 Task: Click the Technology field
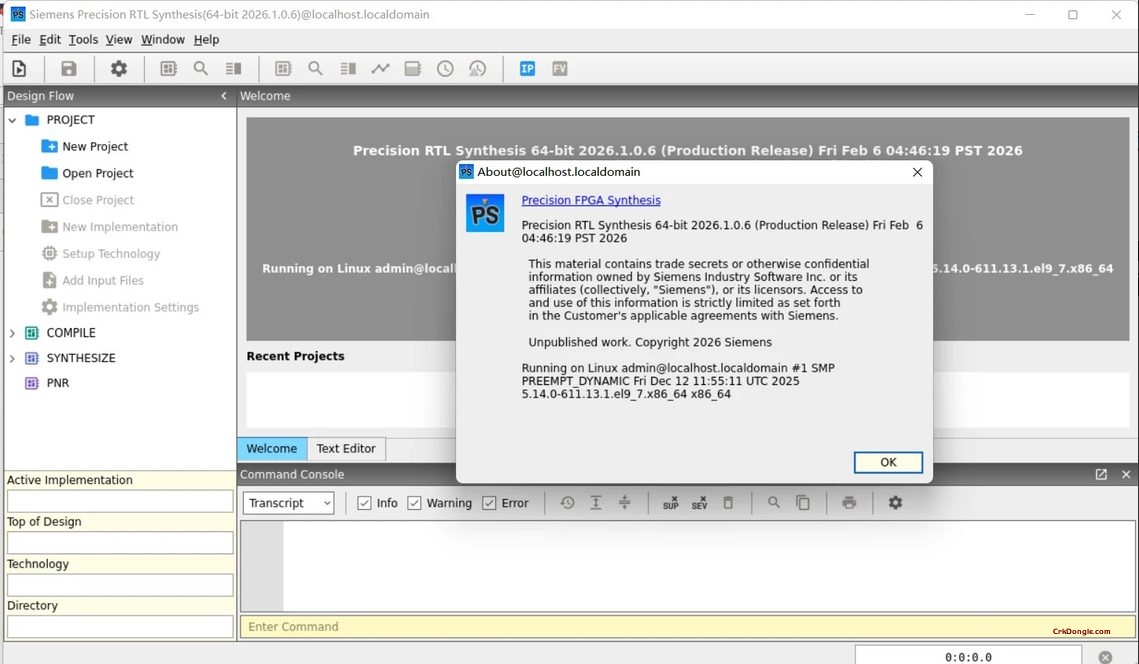click(120, 585)
